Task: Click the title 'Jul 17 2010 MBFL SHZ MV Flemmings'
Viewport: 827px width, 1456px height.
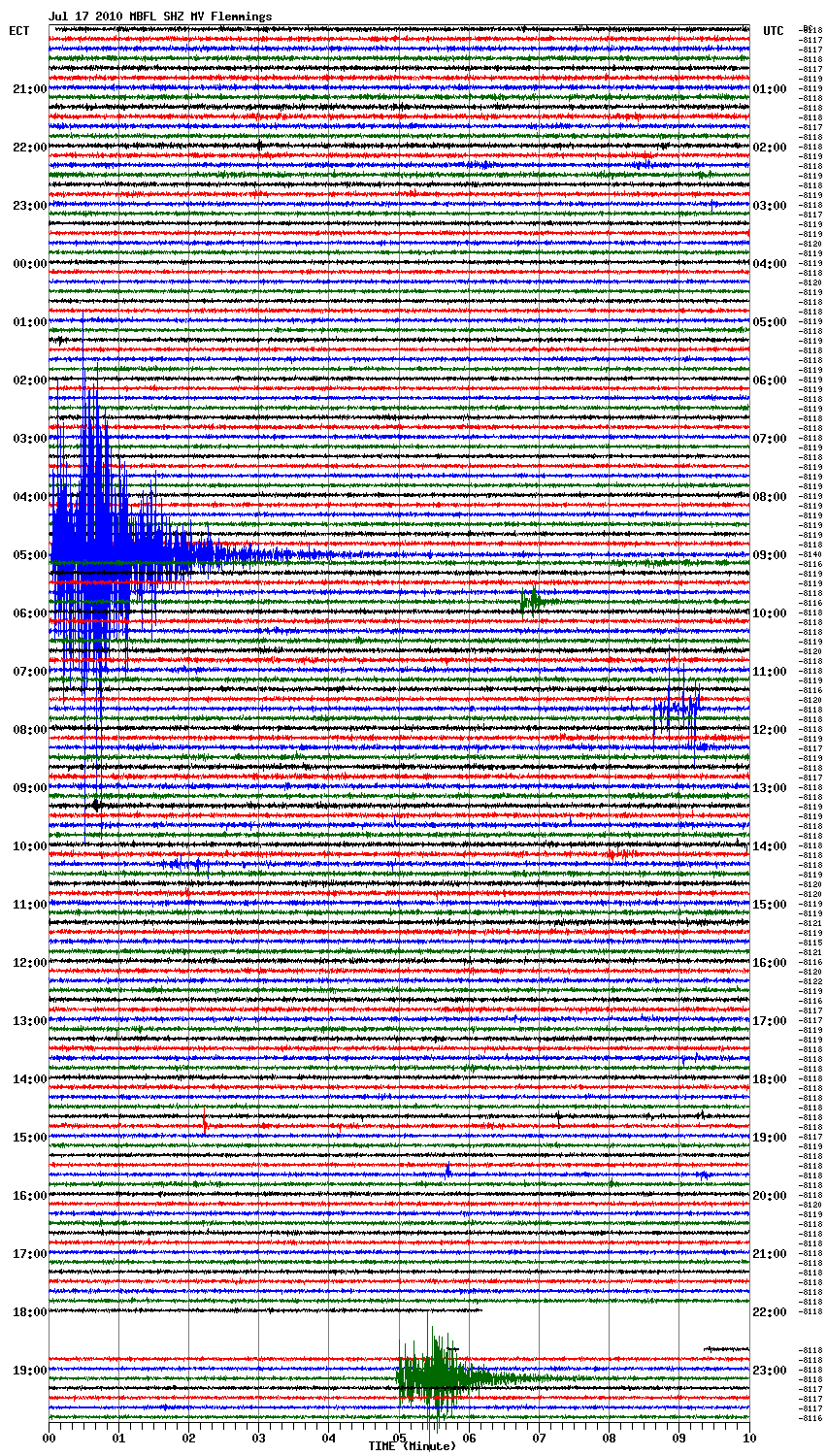Action: tap(160, 17)
